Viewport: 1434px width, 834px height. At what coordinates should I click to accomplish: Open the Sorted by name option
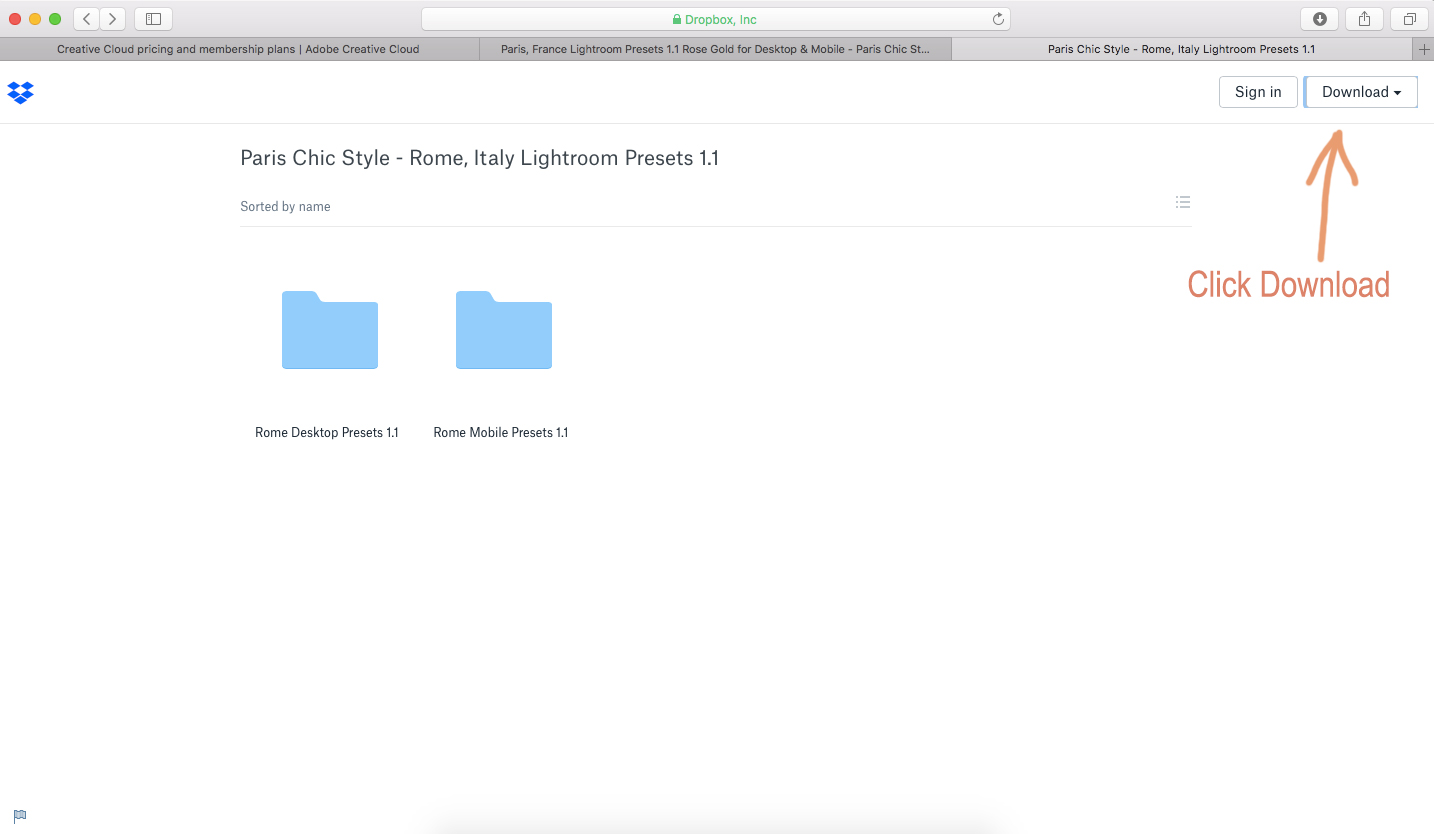coord(285,207)
